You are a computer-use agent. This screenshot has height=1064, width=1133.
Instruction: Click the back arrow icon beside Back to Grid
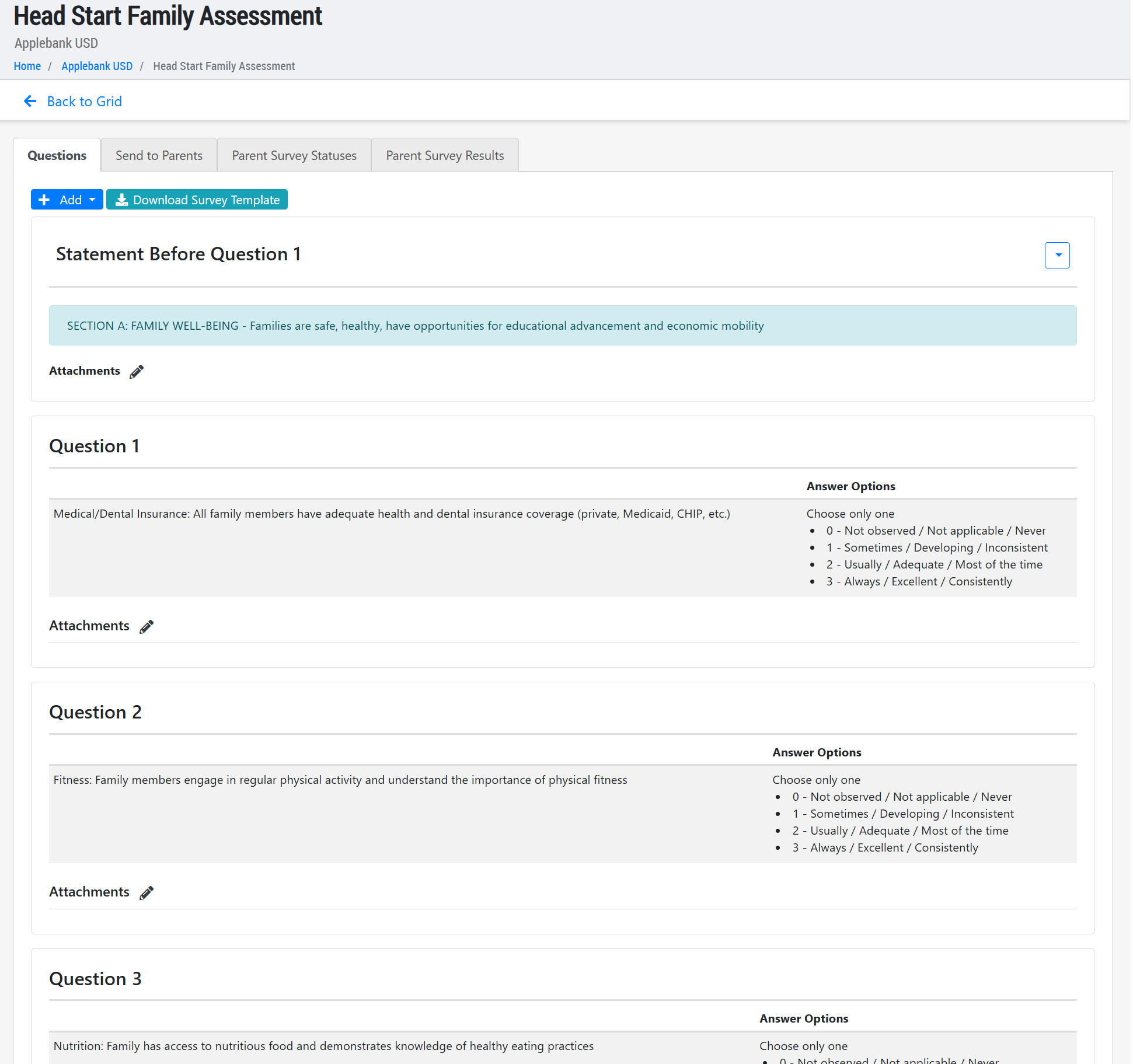coord(30,102)
